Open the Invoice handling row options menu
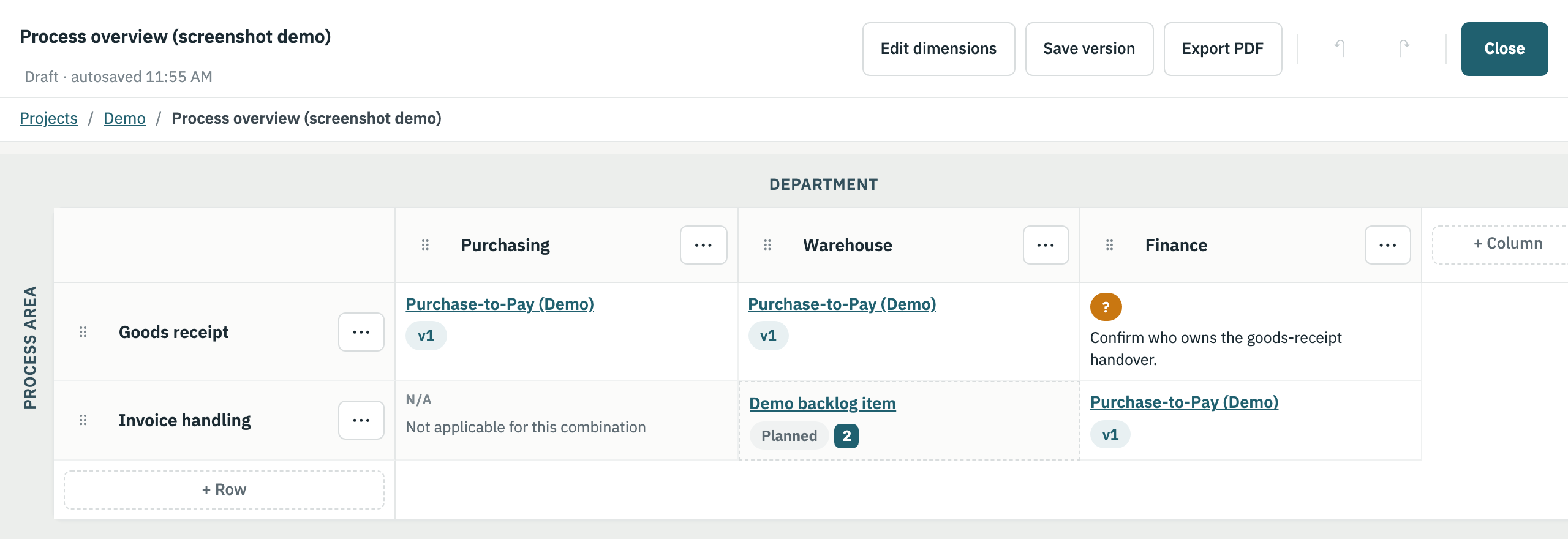The width and height of the screenshot is (1568, 539). pos(361,420)
